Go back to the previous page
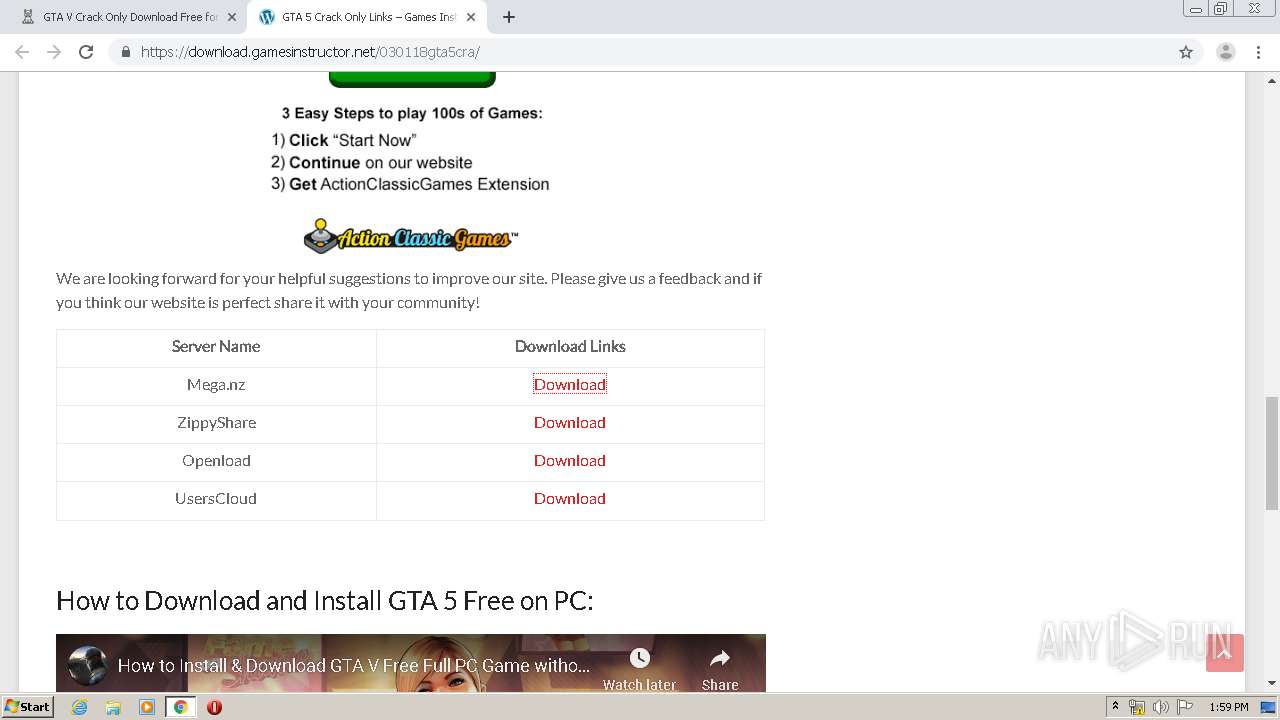 pos(22,52)
